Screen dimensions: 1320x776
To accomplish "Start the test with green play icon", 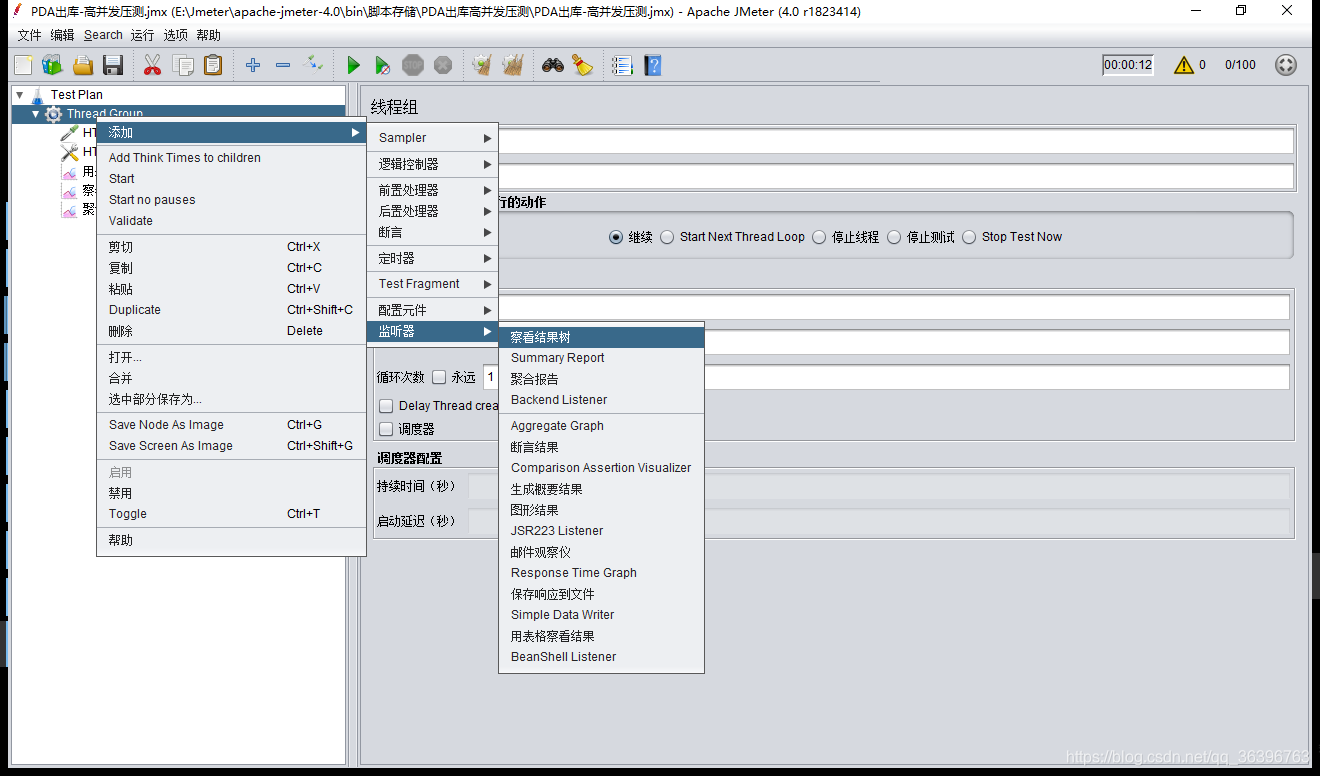I will click(x=353, y=66).
